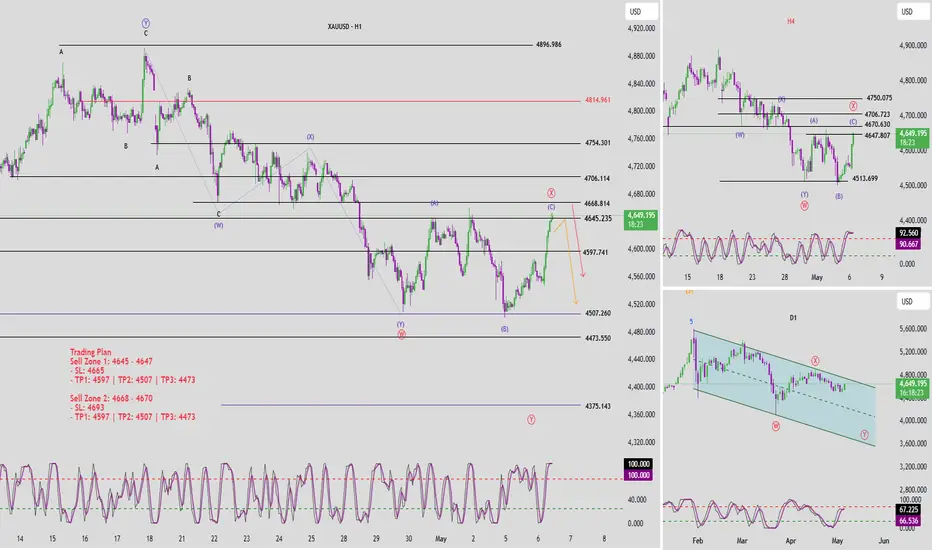Select the 4750.075 level label on H4
932x550 pixels.
tap(879, 98)
